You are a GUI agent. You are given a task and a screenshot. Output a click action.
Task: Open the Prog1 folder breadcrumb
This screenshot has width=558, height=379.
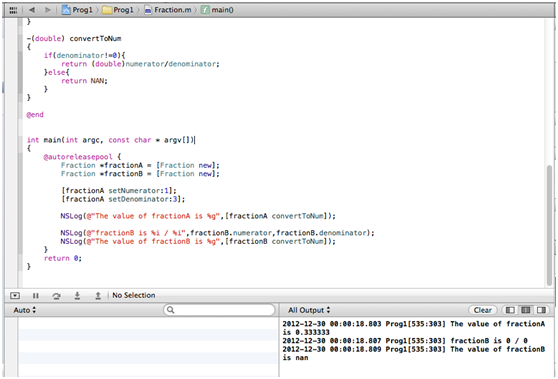coord(118,10)
